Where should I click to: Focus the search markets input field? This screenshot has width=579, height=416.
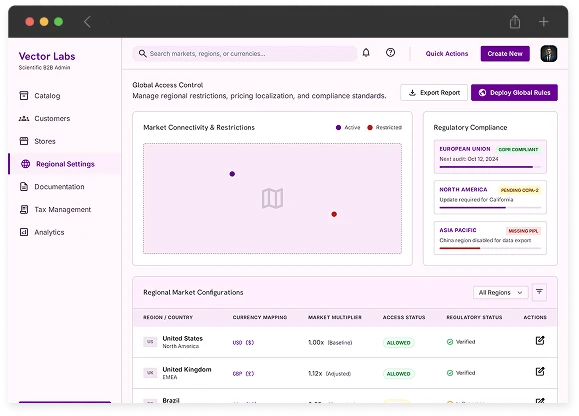click(244, 54)
